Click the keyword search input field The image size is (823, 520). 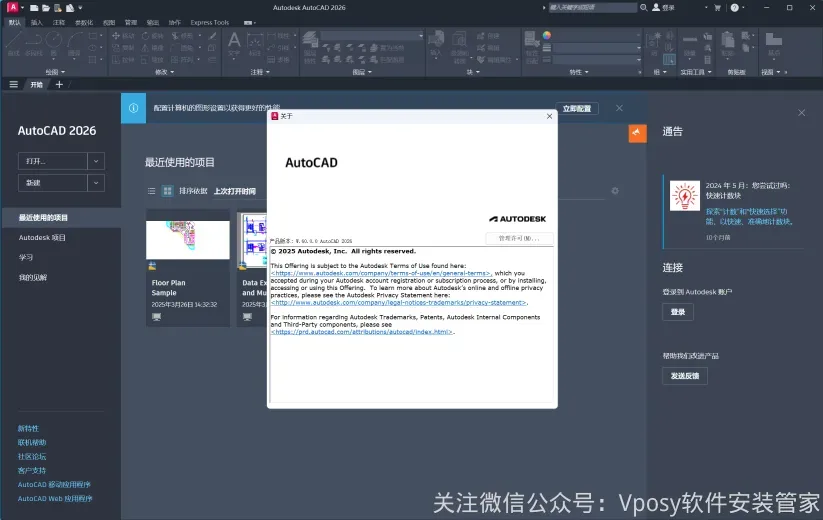click(x=592, y=7)
